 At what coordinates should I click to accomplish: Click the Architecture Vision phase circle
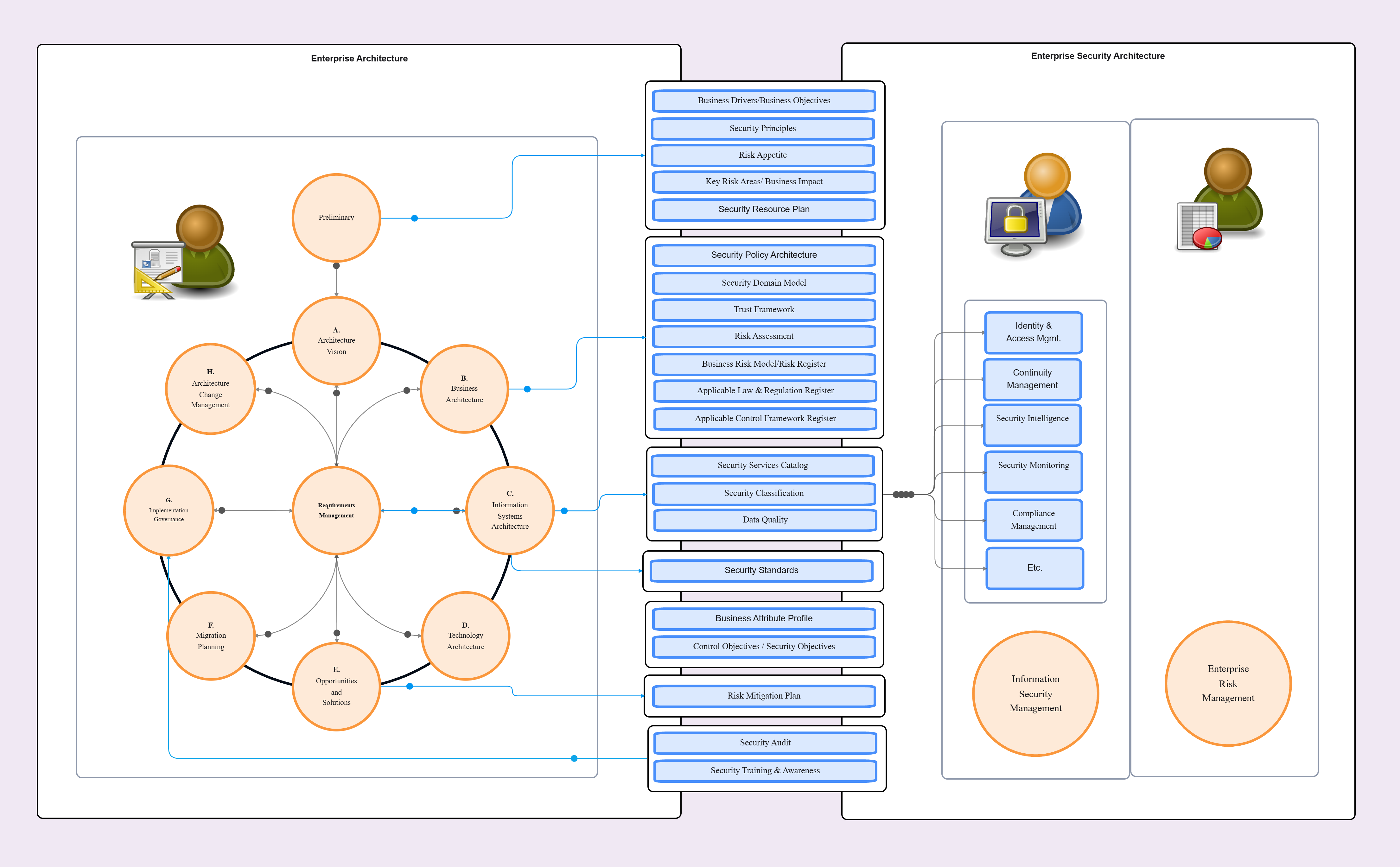click(x=336, y=341)
